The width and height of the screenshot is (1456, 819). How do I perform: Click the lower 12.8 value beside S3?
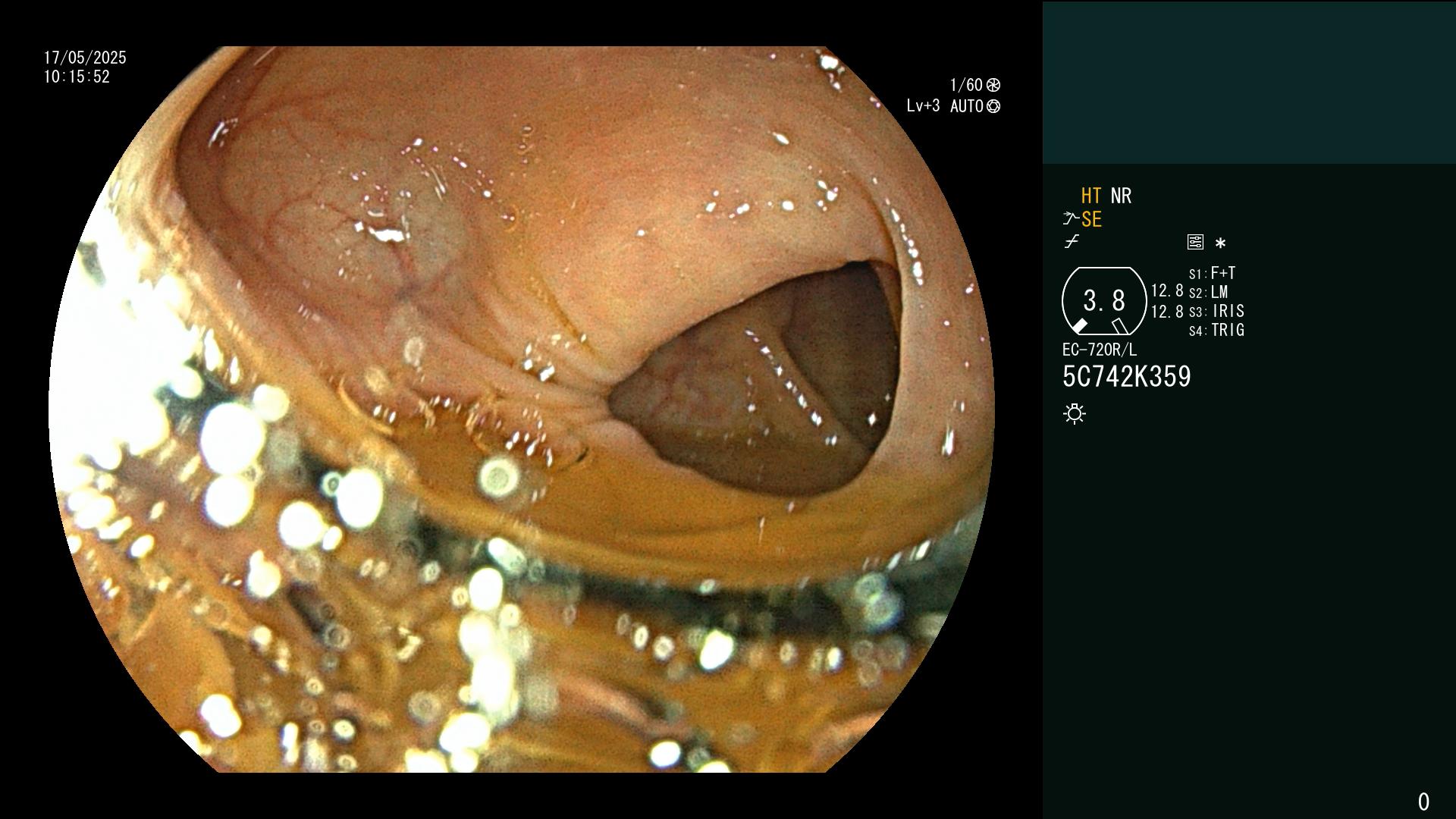click(x=1167, y=312)
